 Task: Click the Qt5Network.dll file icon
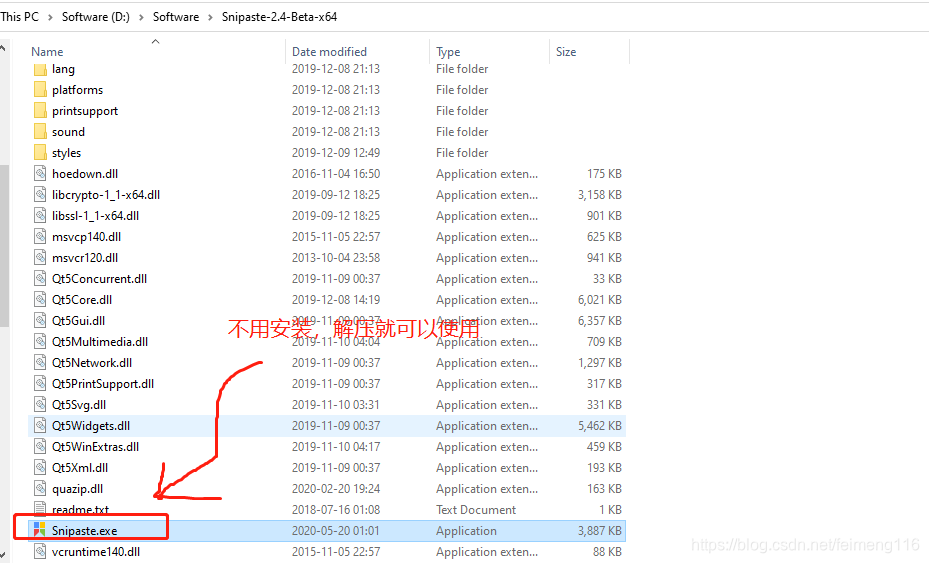[40, 363]
